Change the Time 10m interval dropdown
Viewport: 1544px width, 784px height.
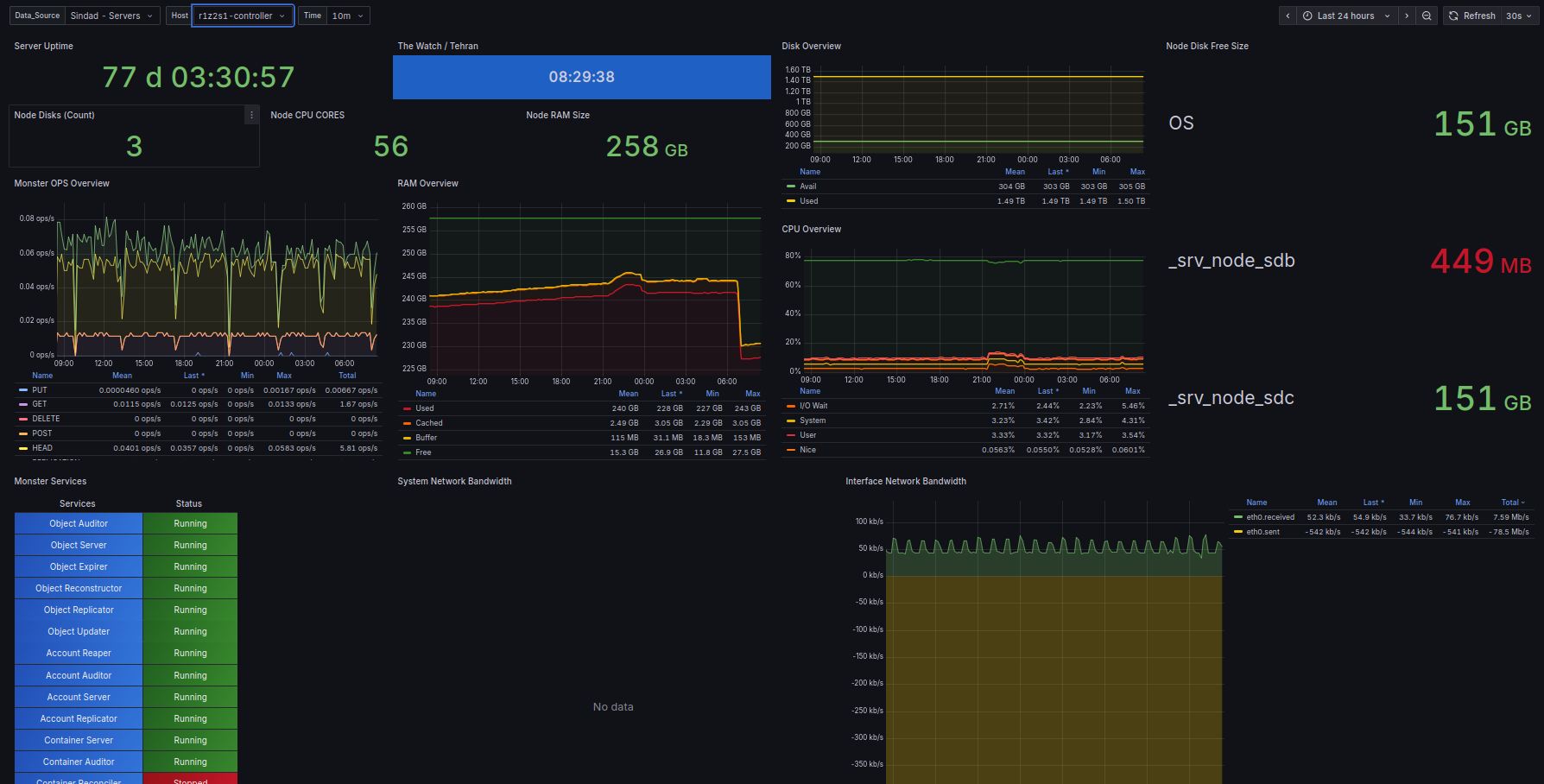tap(347, 16)
